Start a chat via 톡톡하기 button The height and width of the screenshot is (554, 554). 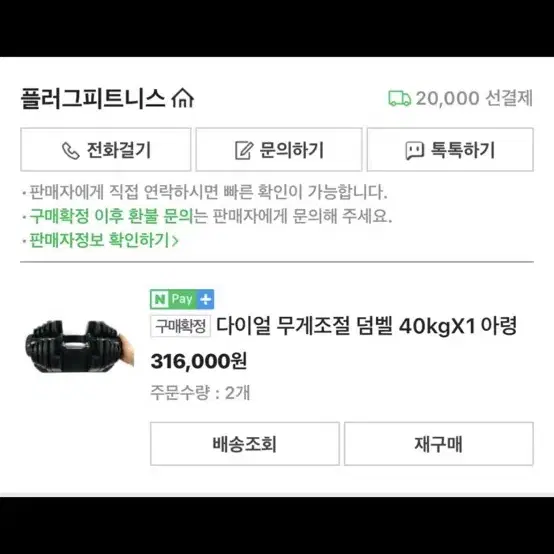450,150
